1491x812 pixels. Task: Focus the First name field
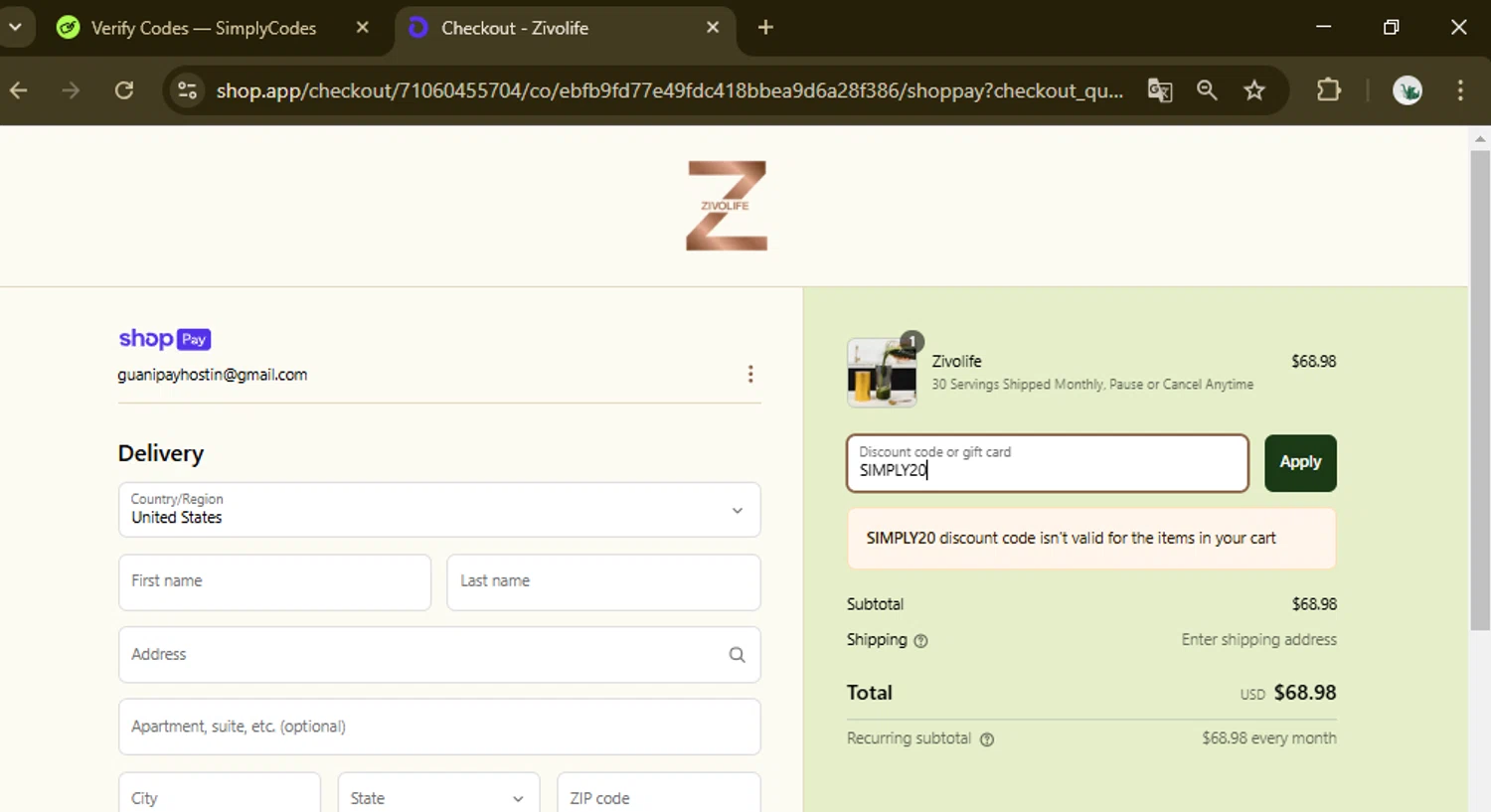click(274, 581)
